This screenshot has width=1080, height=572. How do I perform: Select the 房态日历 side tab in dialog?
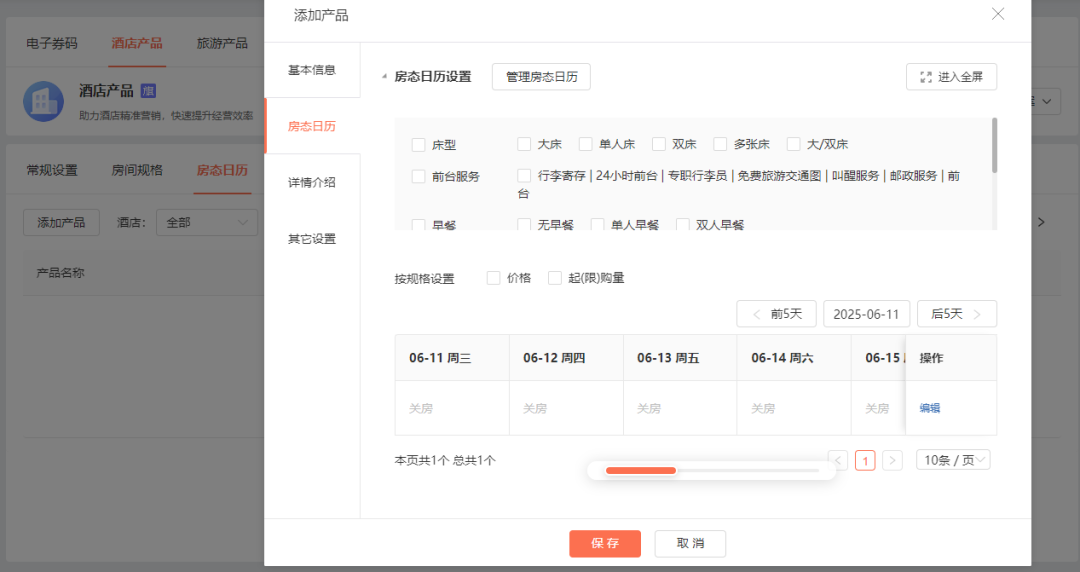click(312, 126)
